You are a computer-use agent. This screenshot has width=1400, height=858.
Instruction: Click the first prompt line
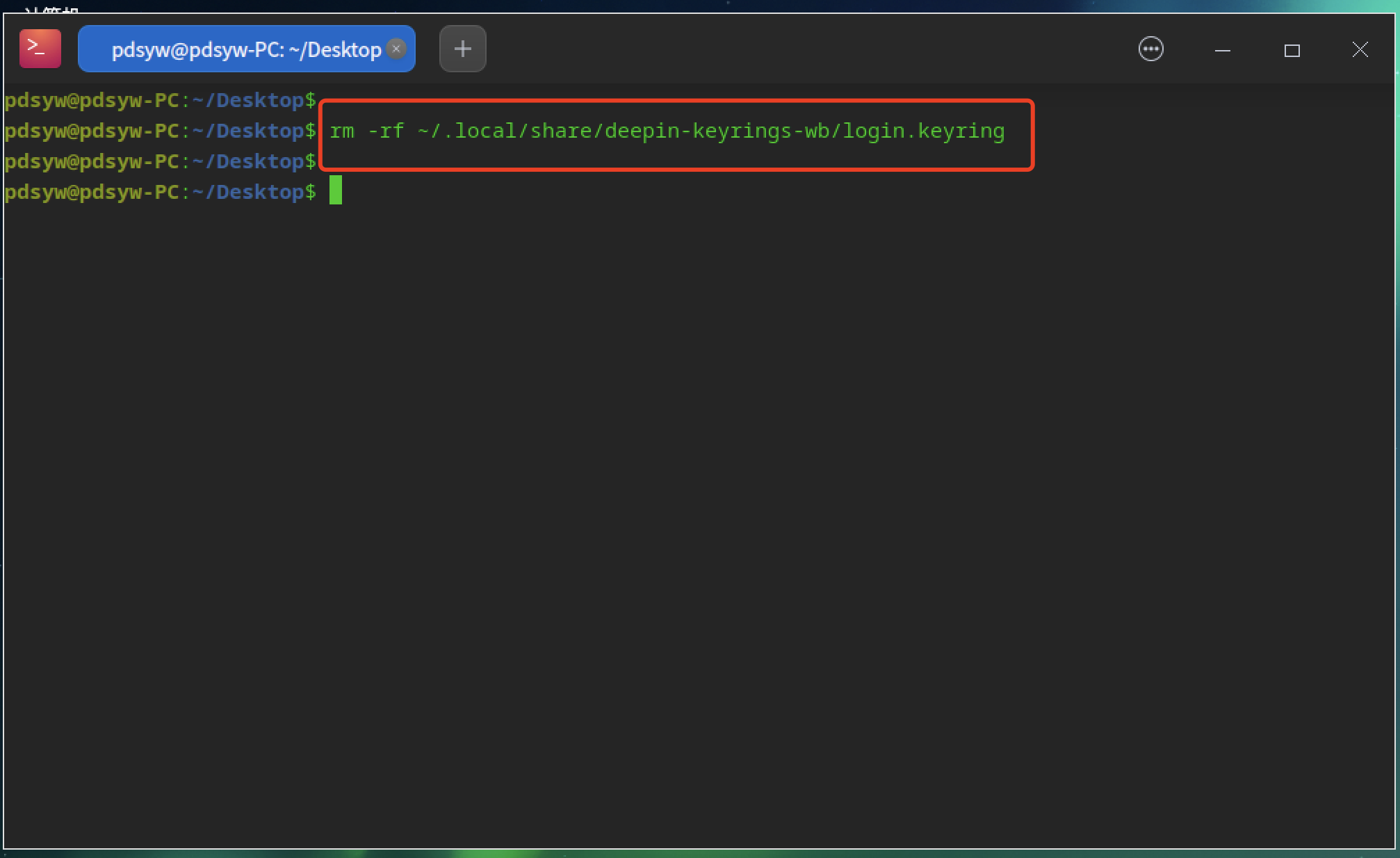pos(160,100)
